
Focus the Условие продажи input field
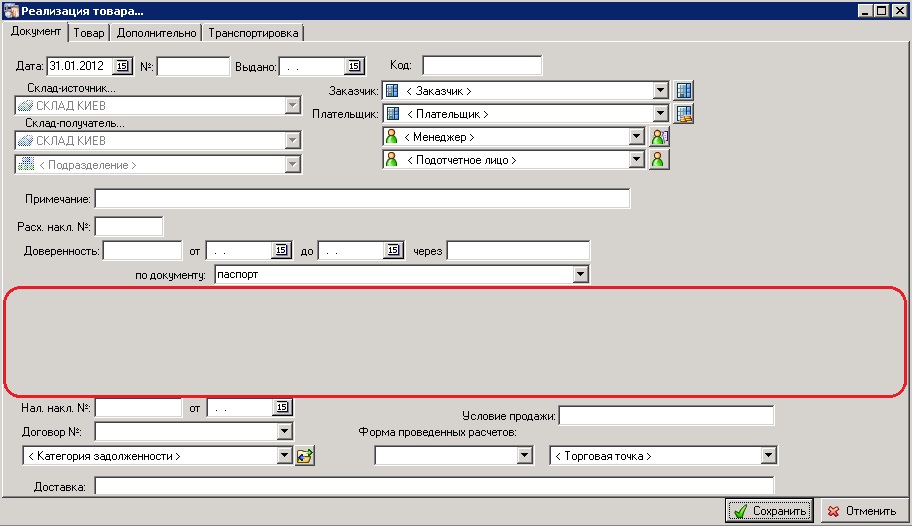(x=666, y=415)
